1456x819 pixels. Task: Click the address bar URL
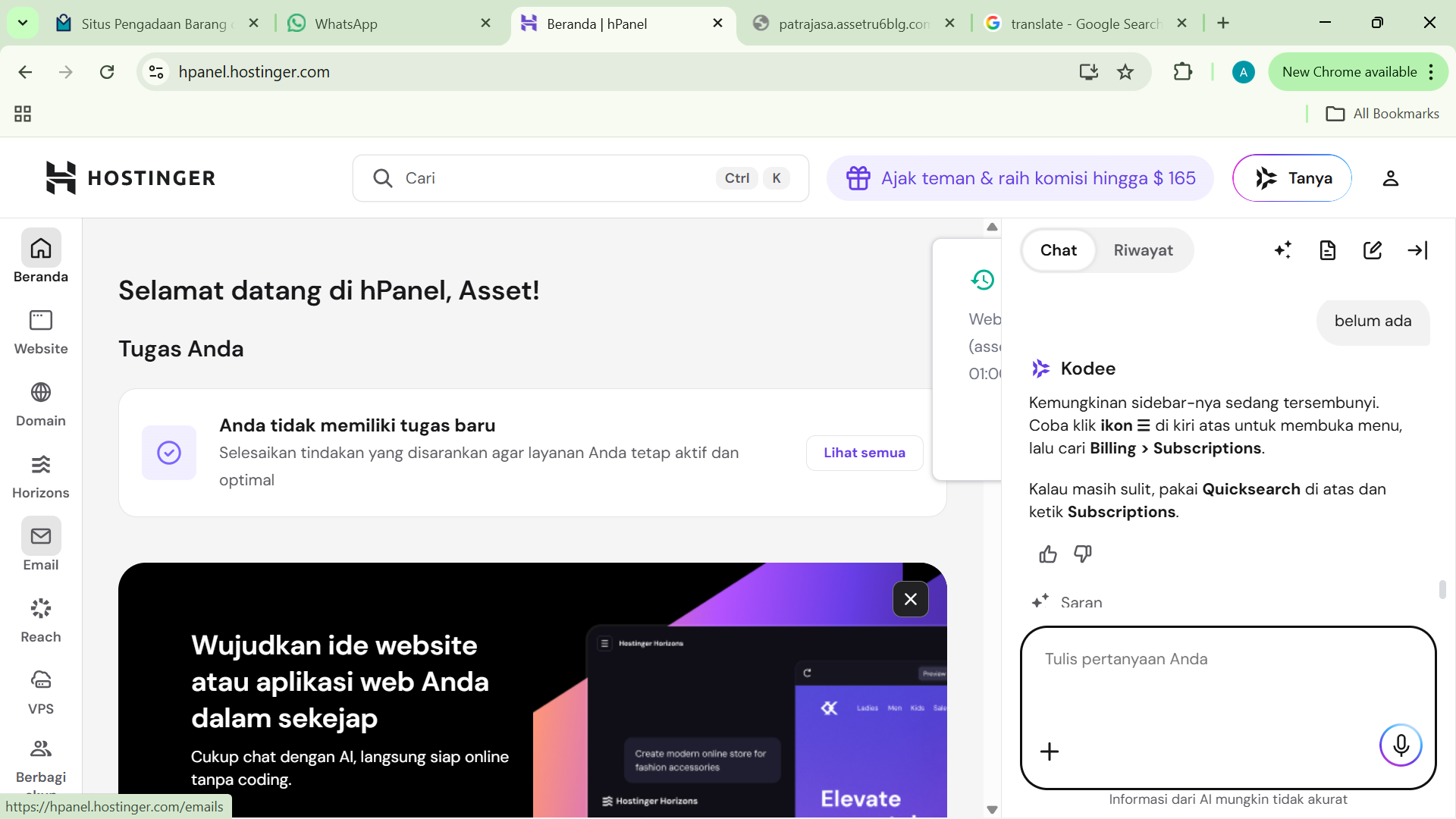(254, 72)
